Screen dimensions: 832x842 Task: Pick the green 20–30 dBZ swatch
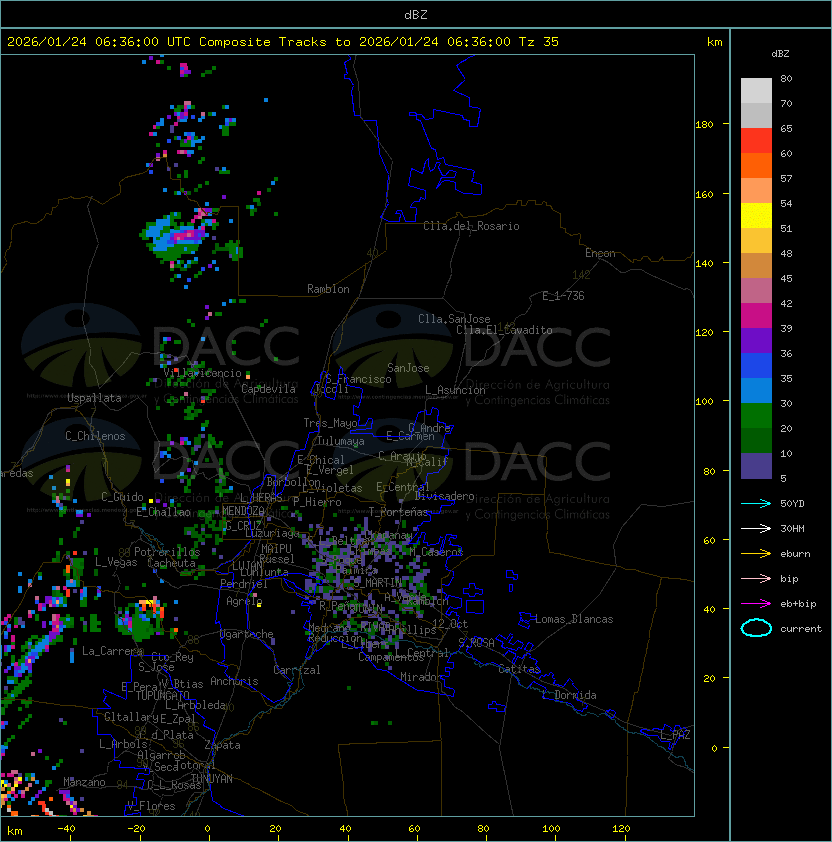(x=756, y=416)
